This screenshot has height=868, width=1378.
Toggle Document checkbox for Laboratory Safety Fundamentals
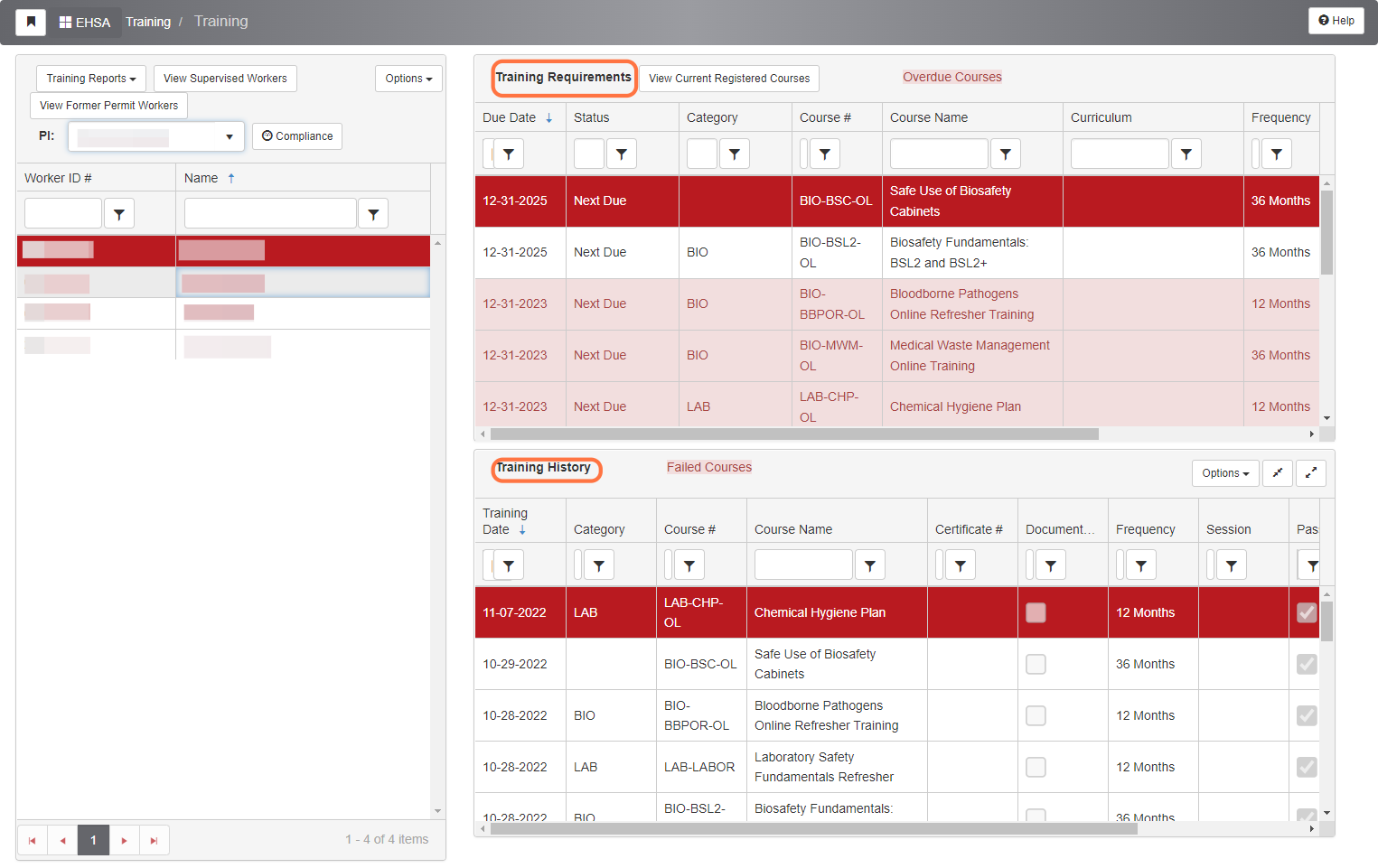point(1036,767)
